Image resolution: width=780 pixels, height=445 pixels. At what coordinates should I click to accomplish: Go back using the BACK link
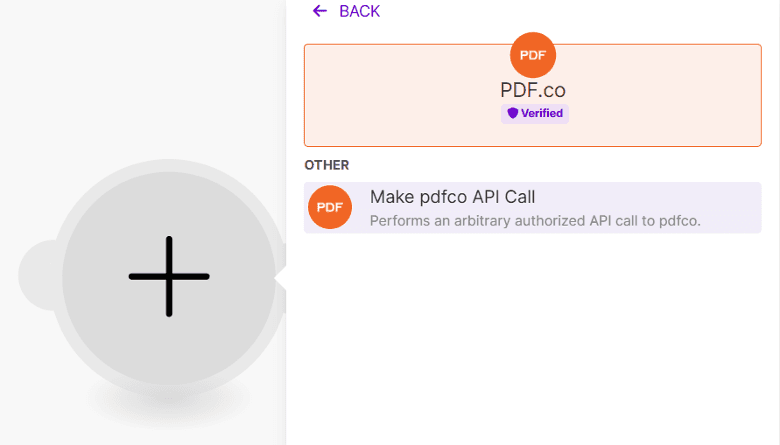point(359,11)
